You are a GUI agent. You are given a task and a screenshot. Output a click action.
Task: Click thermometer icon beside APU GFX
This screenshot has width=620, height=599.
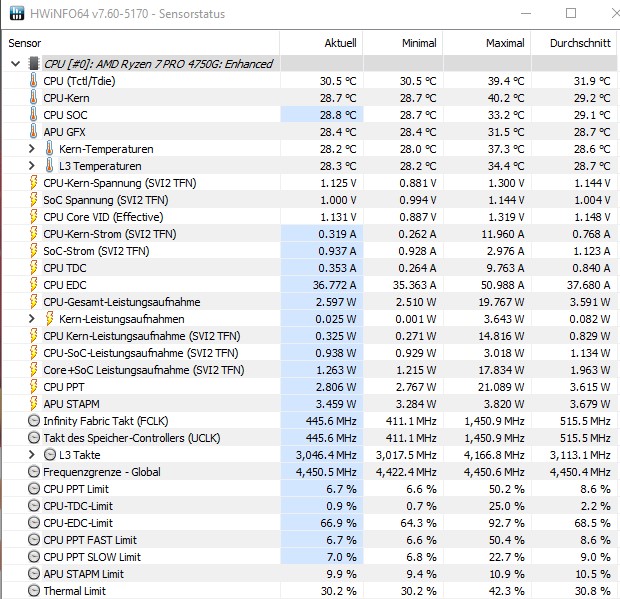click(x=34, y=132)
